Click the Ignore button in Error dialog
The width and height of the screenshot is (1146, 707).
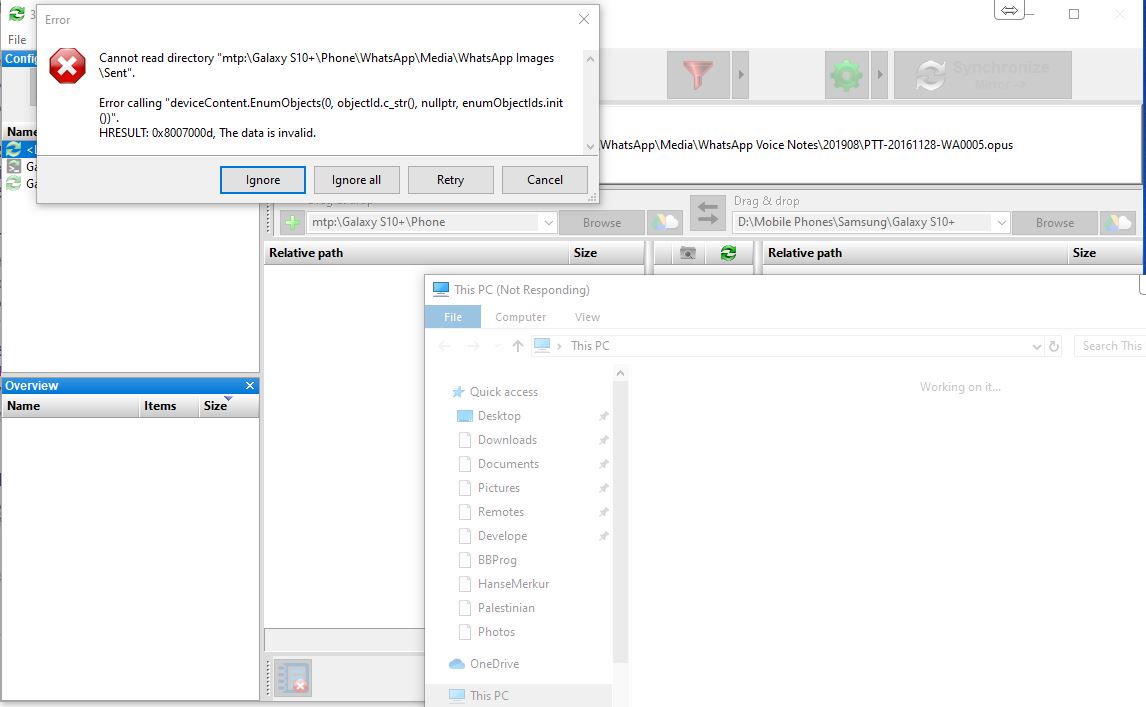pos(262,180)
